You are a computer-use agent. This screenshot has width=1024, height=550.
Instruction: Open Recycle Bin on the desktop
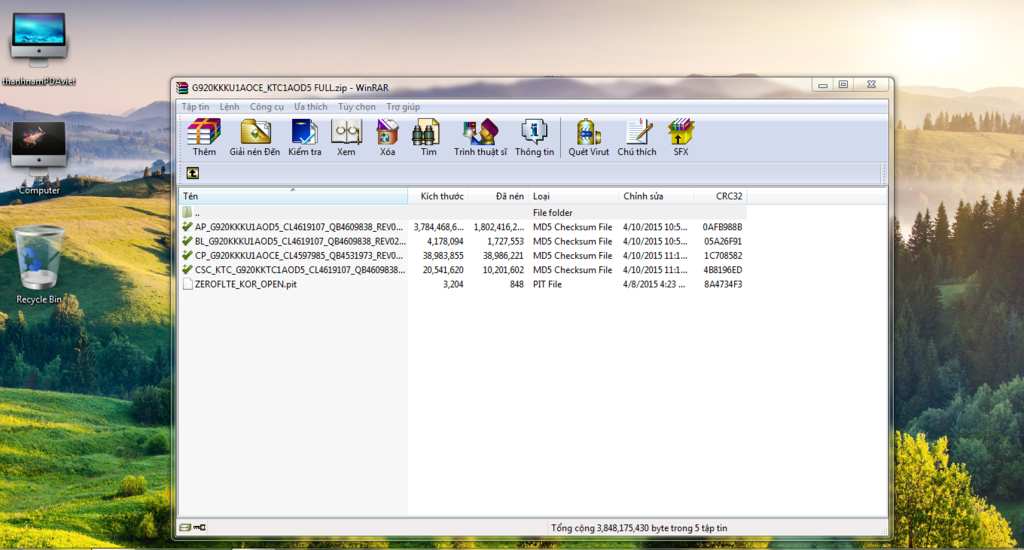coord(39,266)
